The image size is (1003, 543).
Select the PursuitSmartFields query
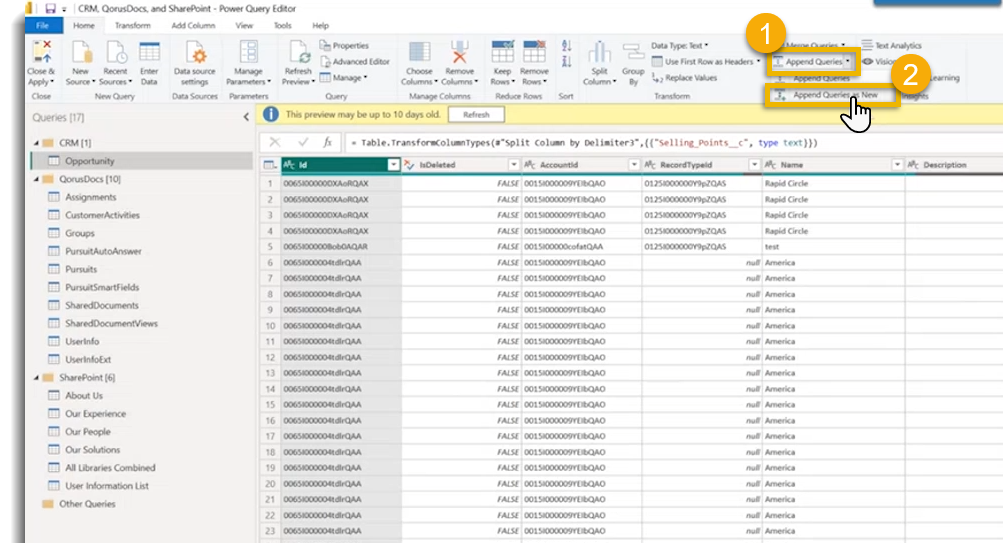point(102,287)
